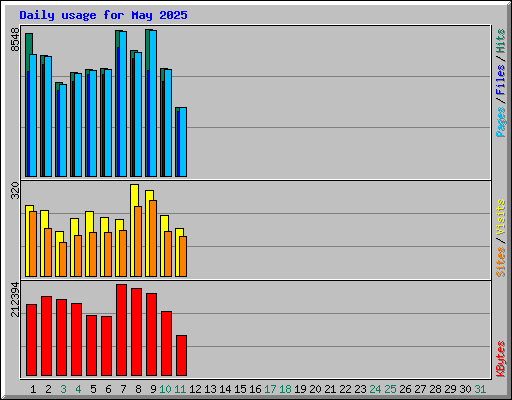Click day 20 on the x-axis
Viewport: 512px width, 400px height.
315,389
